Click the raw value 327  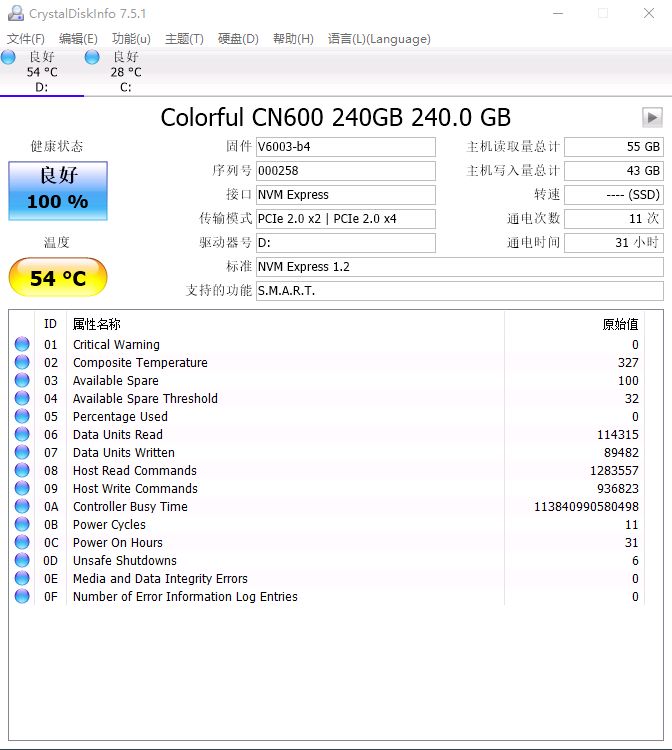(x=628, y=363)
